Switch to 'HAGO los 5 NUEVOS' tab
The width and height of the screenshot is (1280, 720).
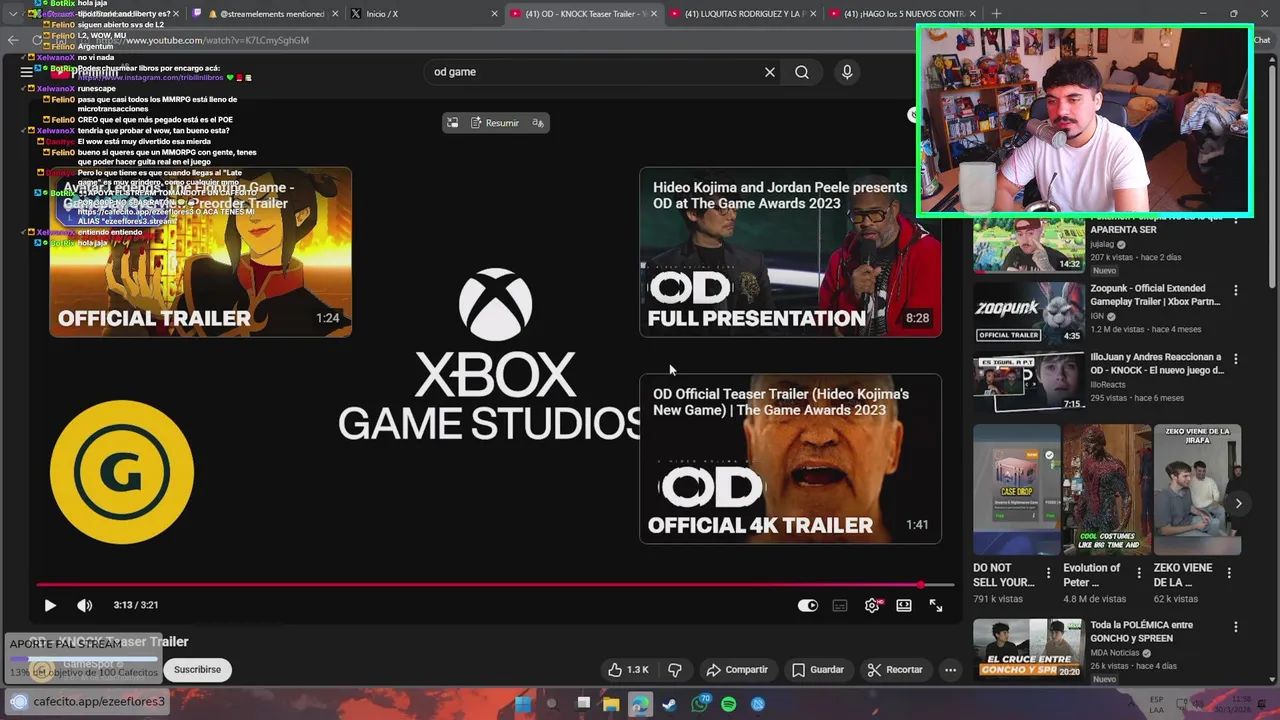click(903, 14)
